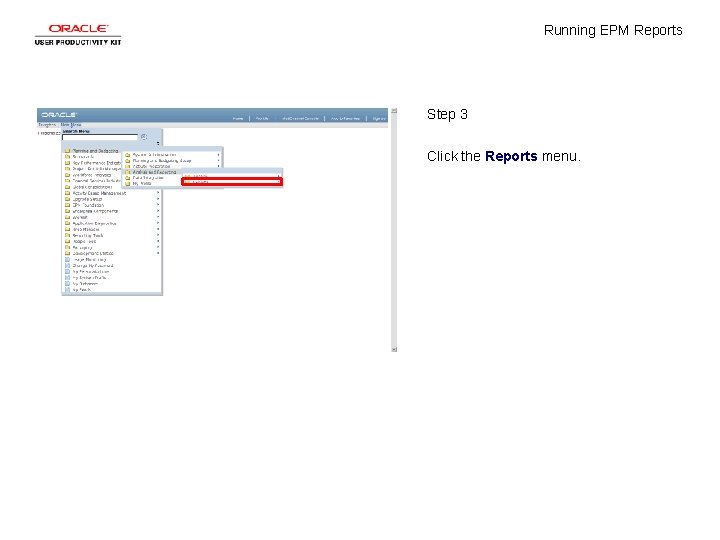Open the System Administration submenu folder

[154, 155]
